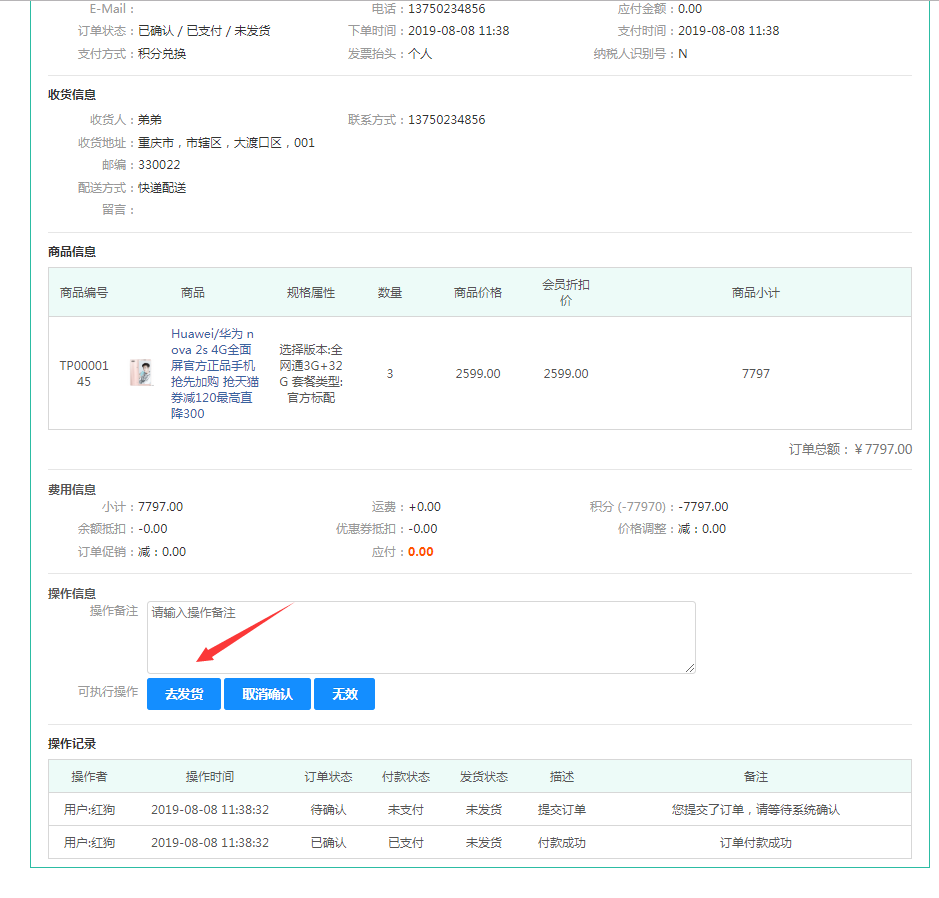The image size is (939, 898).
Task: Click the 去发货 button
Action: point(184,694)
